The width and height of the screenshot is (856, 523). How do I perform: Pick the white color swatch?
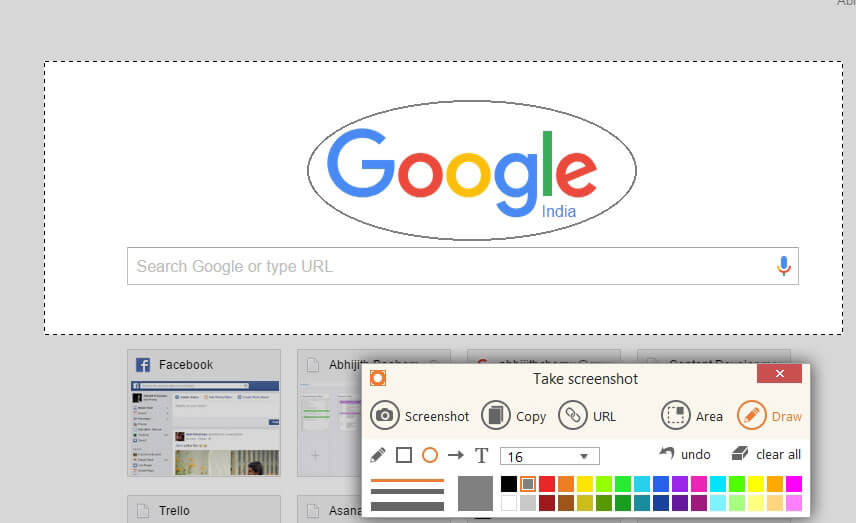(x=509, y=503)
